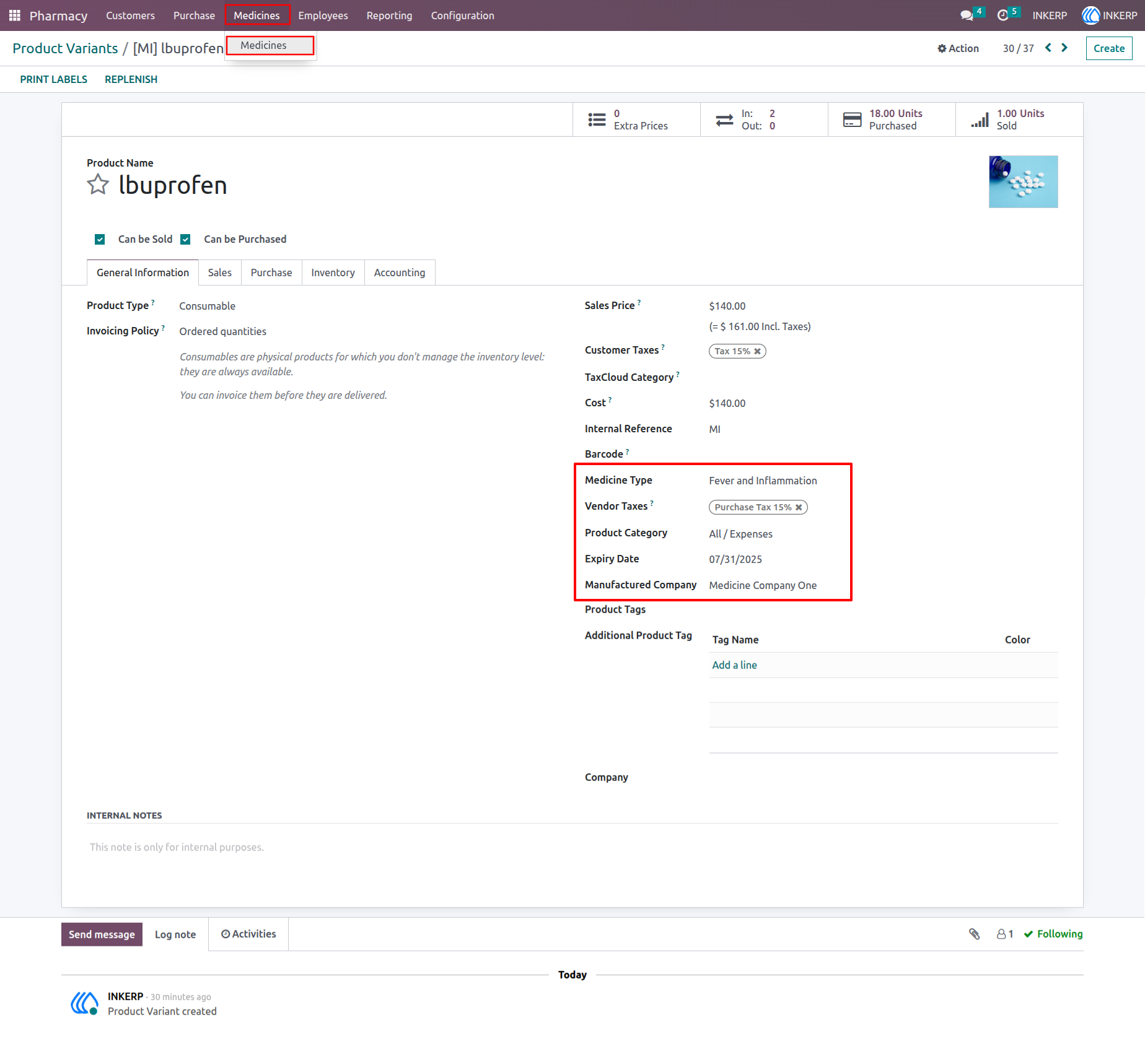Open the Customers menu

130,15
